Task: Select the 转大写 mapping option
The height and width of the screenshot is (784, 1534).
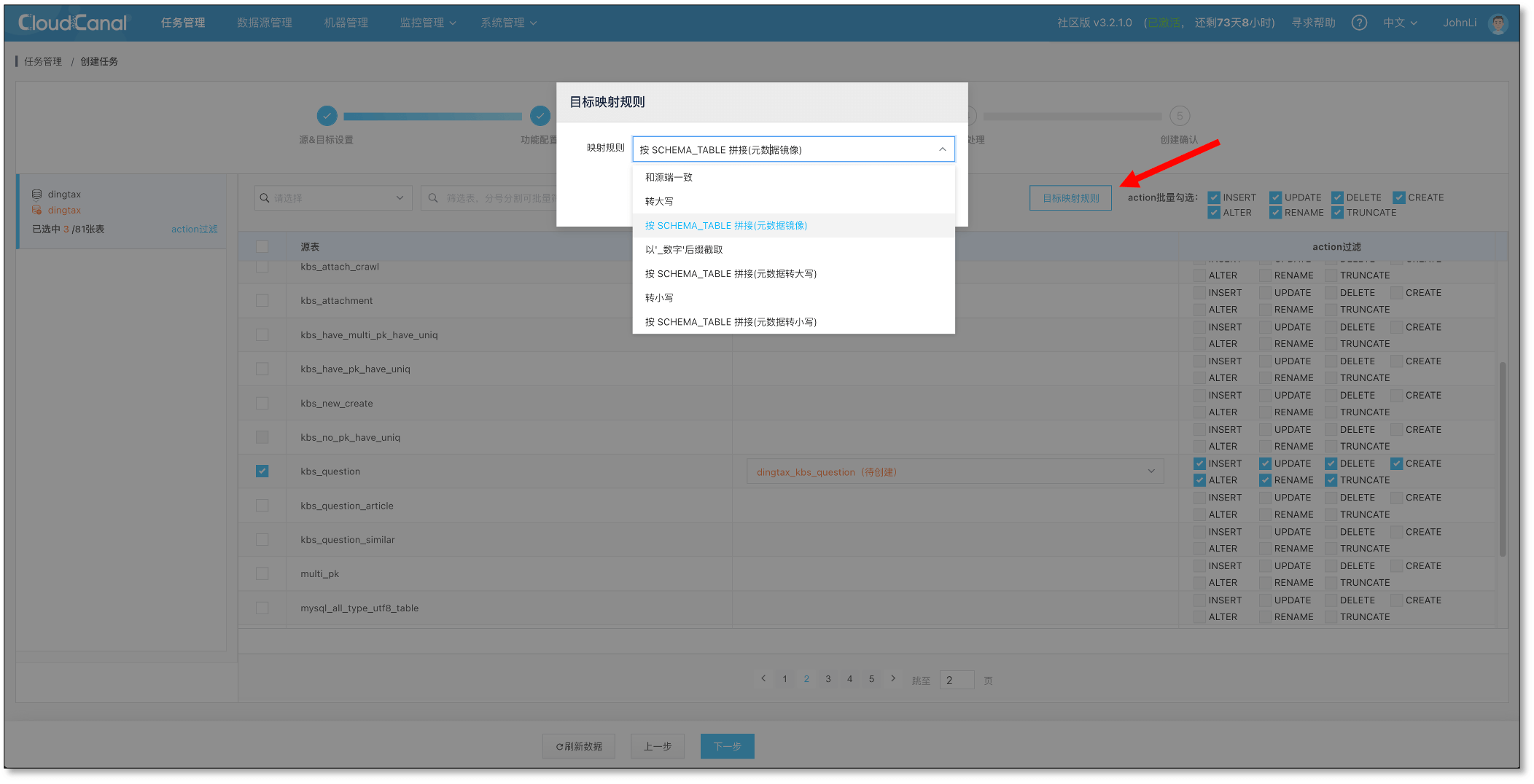Action: tap(659, 201)
